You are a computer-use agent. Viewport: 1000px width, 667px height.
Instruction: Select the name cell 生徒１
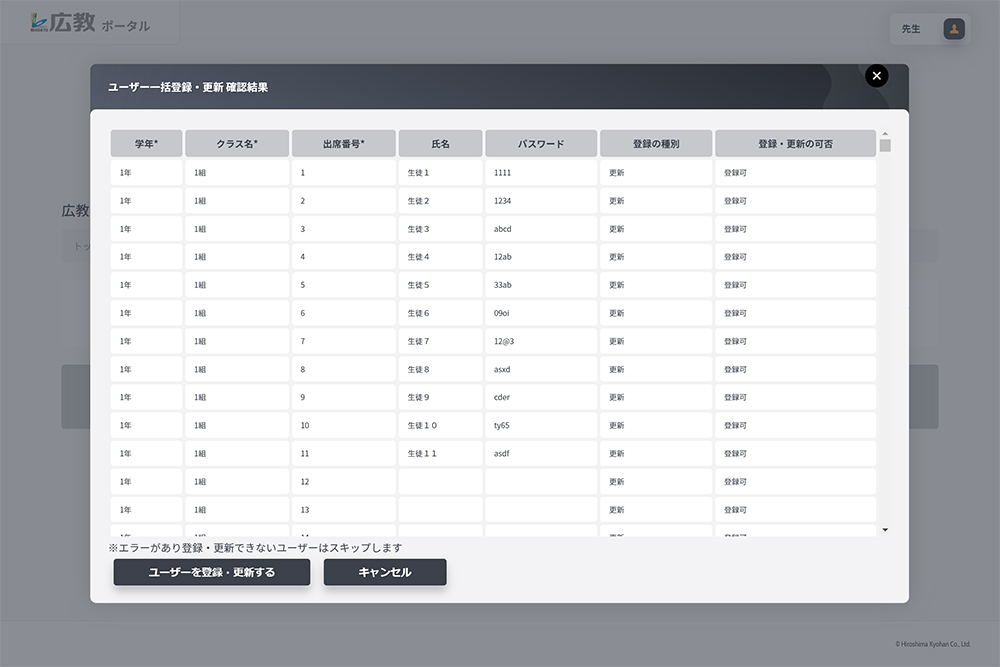(x=440, y=173)
